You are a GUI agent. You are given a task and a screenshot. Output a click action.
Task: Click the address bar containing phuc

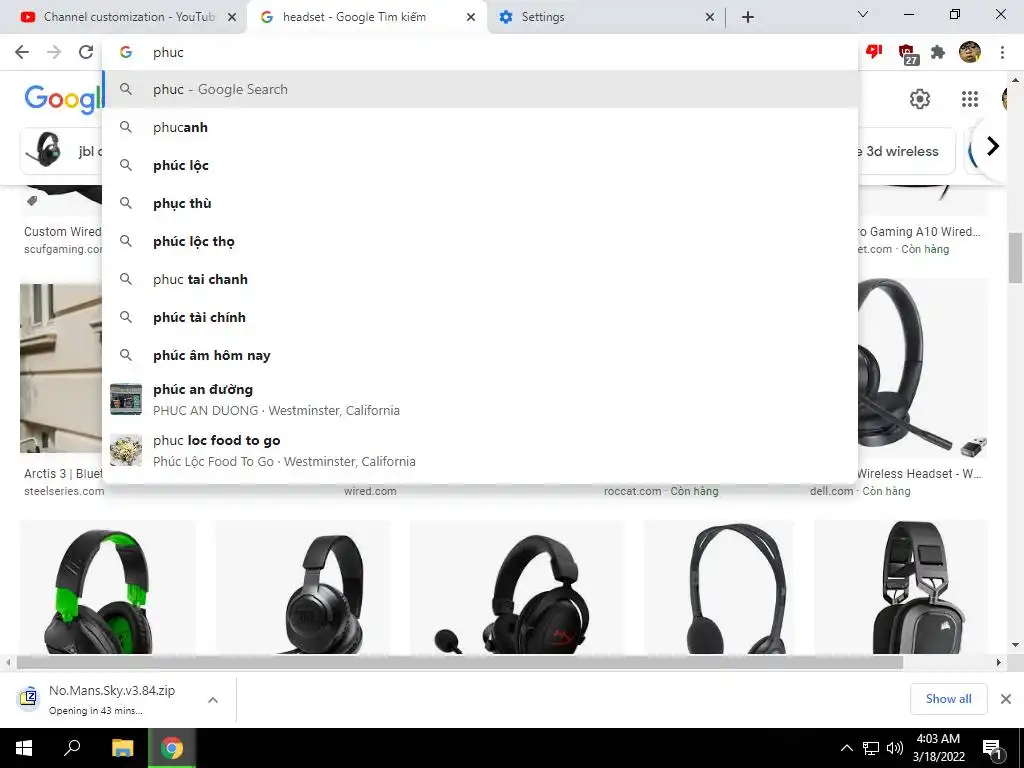pyautogui.click(x=480, y=52)
